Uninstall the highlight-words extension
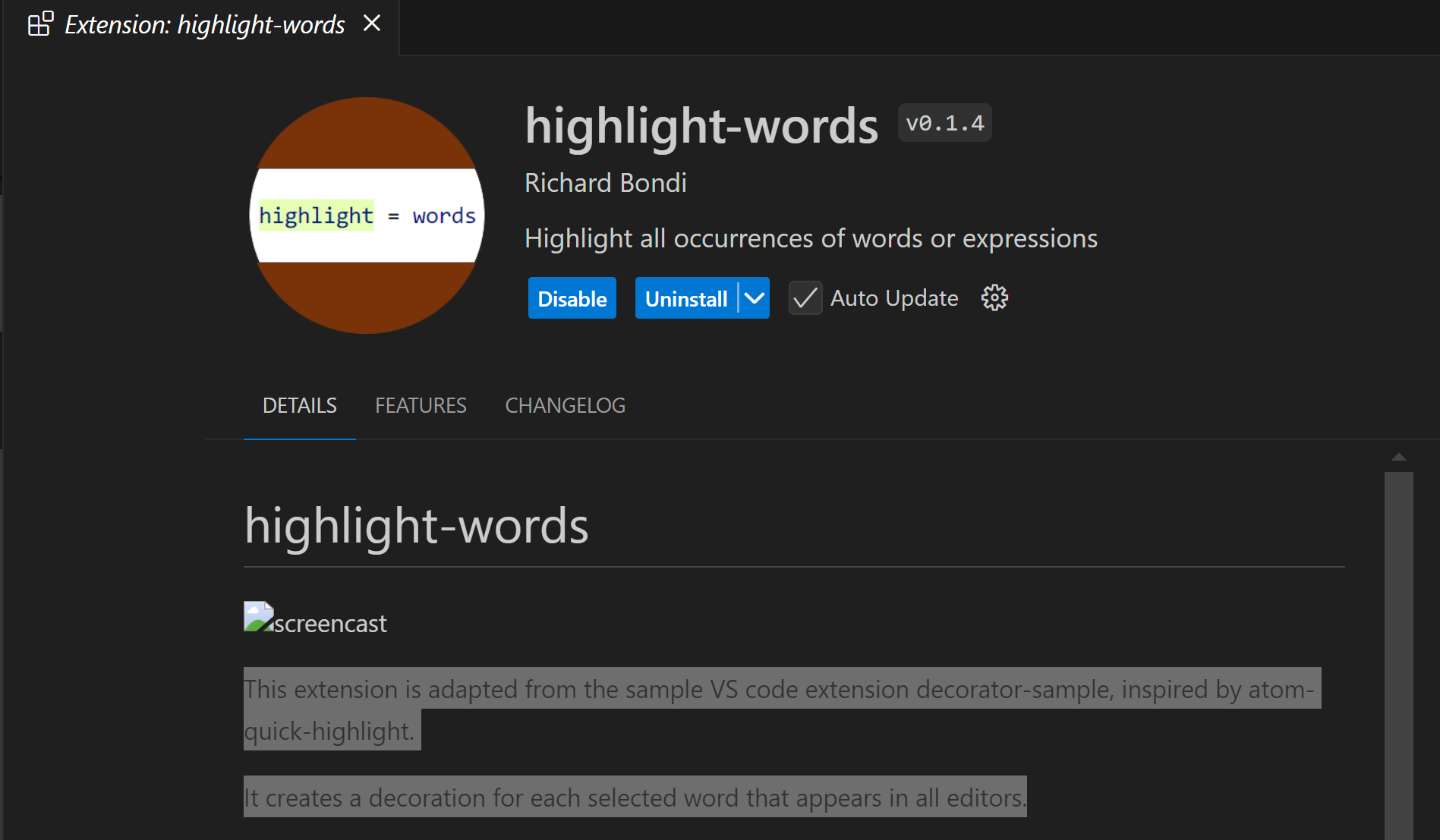The width and height of the screenshot is (1440, 840). pyautogui.click(x=687, y=297)
